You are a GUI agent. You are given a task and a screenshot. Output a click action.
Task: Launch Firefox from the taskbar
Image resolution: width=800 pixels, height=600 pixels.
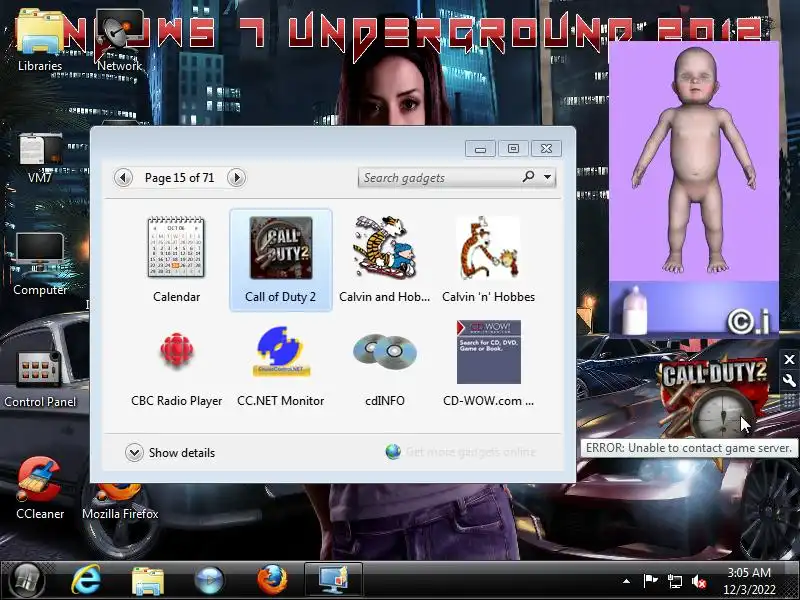click(x=272, y=580)
